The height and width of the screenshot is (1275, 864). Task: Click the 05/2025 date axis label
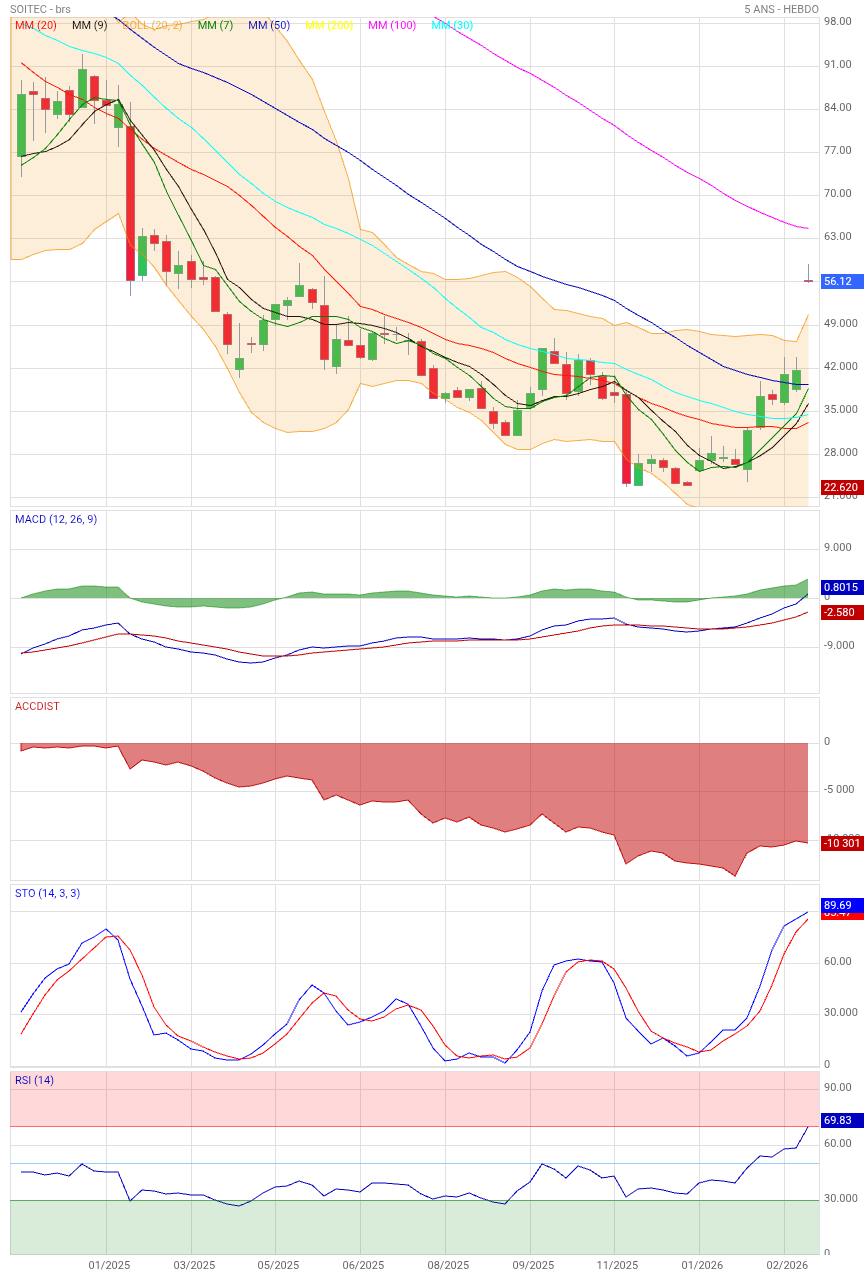coord(278,1265)
